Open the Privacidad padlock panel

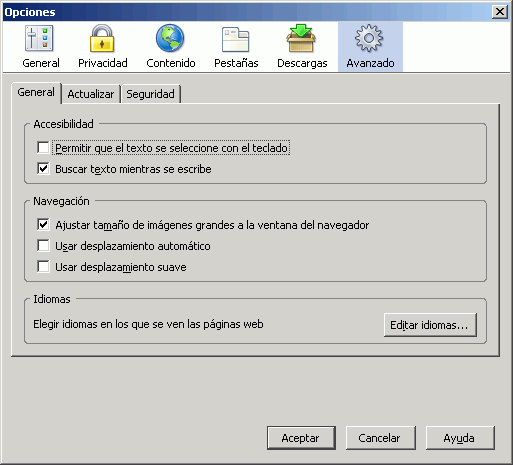pos(103,47)
